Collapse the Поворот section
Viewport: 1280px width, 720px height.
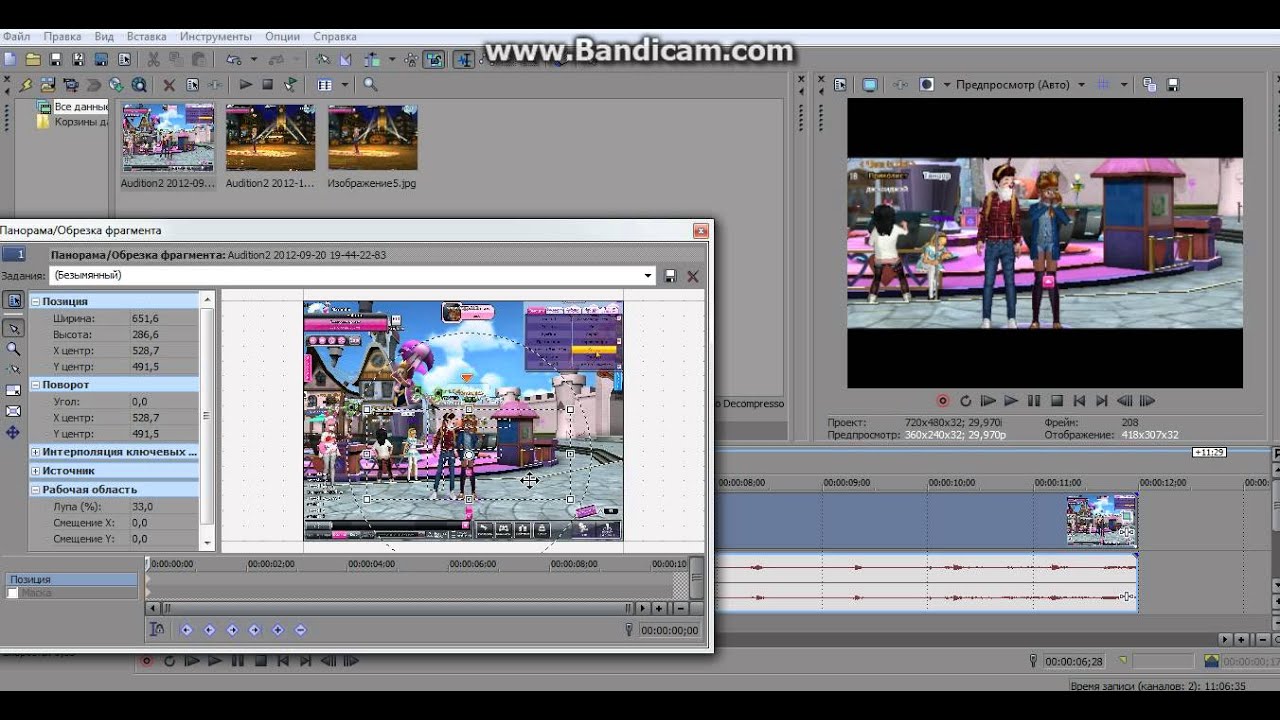[35, 384]
